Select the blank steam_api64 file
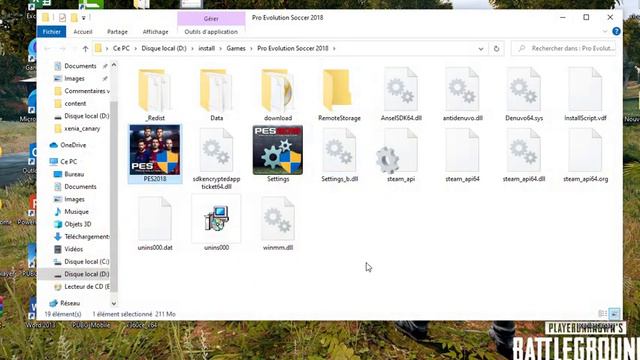Image resolution: width=640 pixels, height=360 pixels. coord(462,155)
